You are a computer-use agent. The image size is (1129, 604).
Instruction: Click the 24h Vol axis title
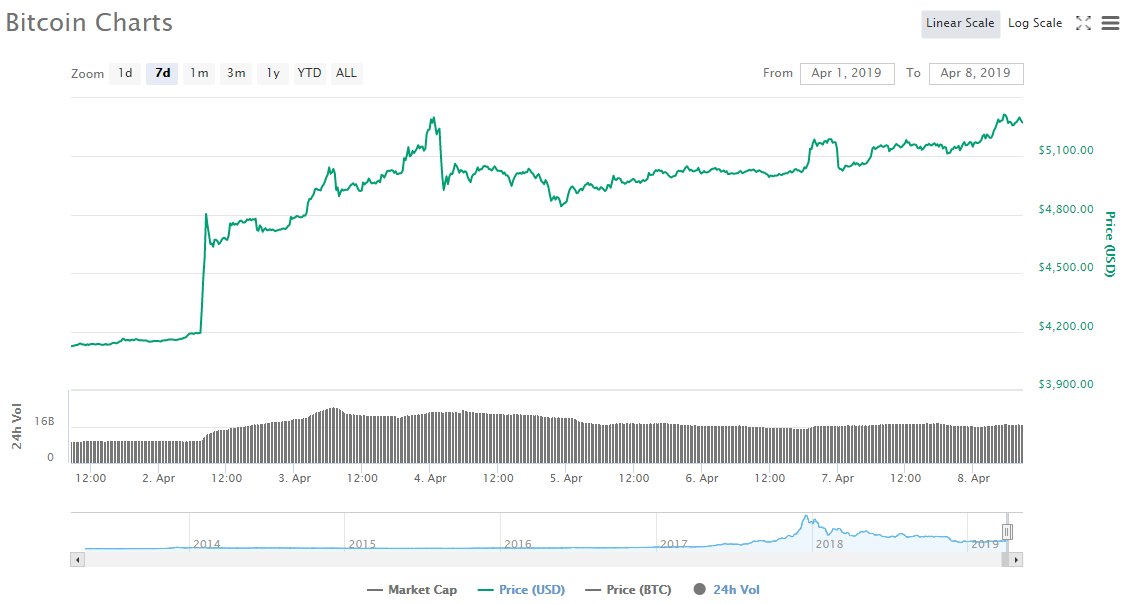[17, 426]
